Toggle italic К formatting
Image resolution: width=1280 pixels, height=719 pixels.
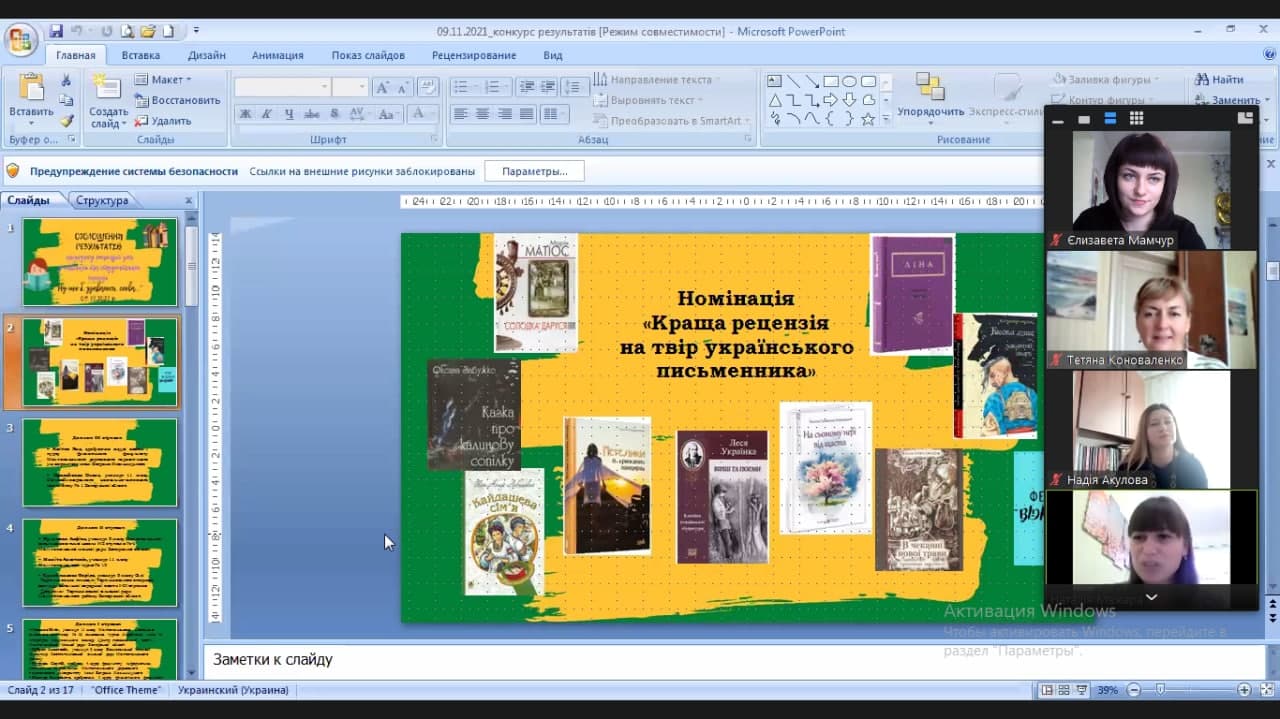[266, 114]
